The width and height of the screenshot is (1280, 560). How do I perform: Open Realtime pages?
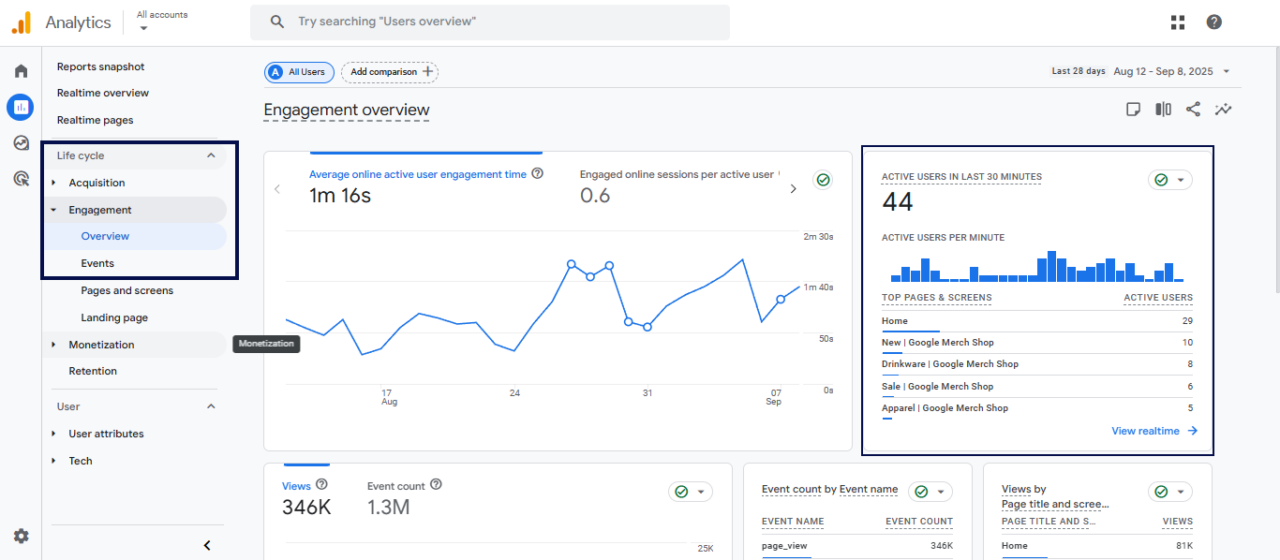coord(95,120)
